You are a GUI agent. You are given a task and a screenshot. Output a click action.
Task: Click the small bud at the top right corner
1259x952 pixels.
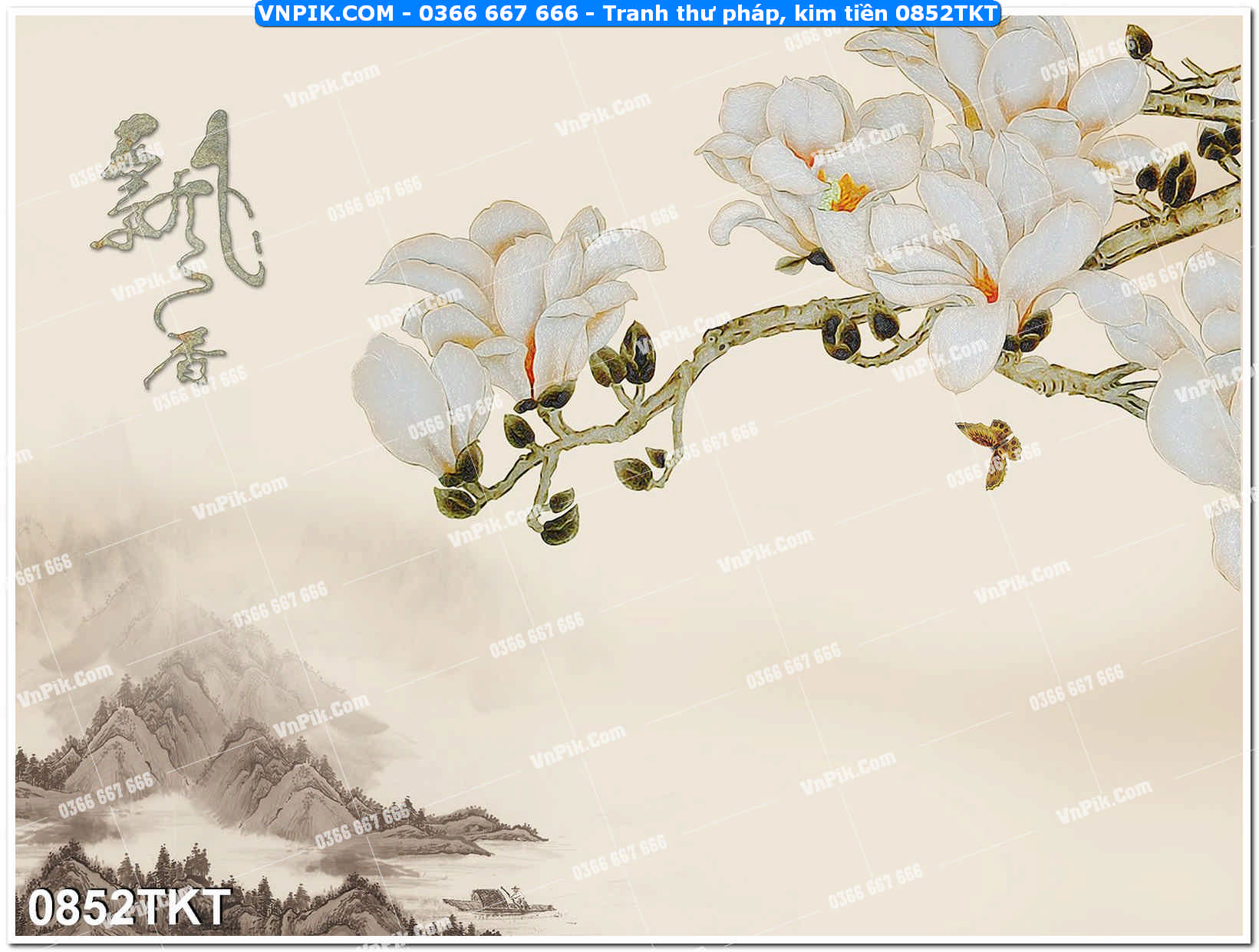pos(1139,38)
